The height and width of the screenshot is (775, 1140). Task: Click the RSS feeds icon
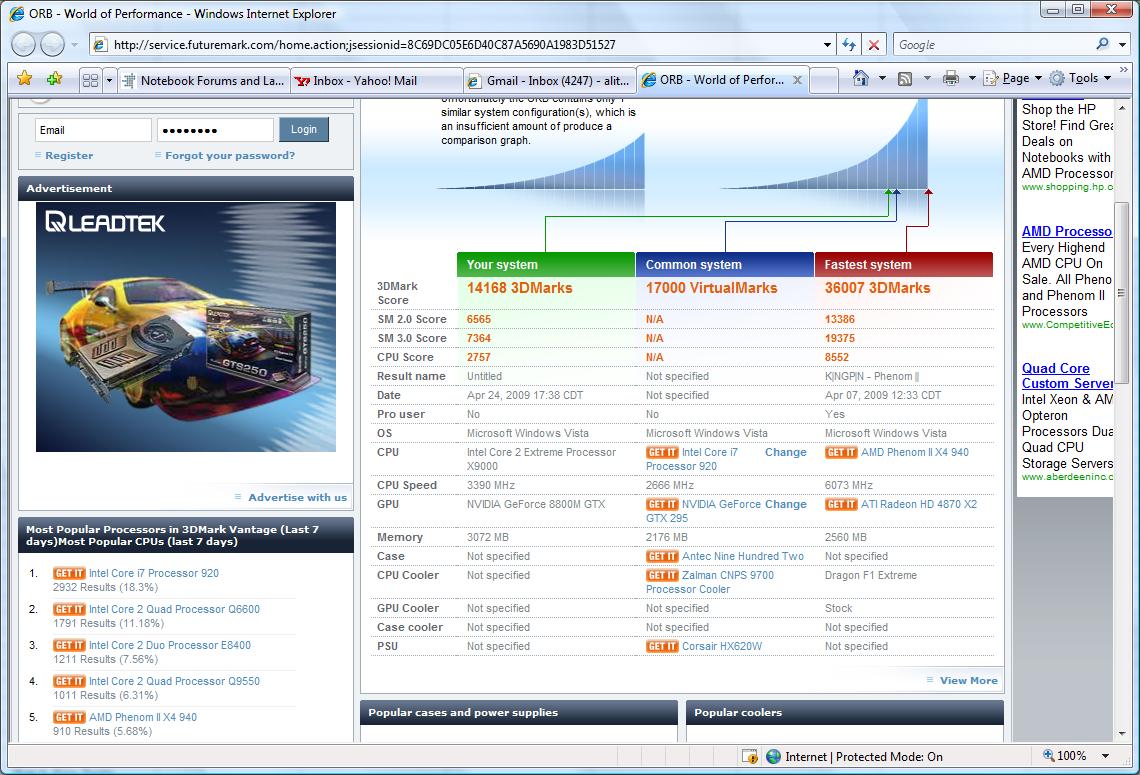pyautogui.click(x=905, y=79)
